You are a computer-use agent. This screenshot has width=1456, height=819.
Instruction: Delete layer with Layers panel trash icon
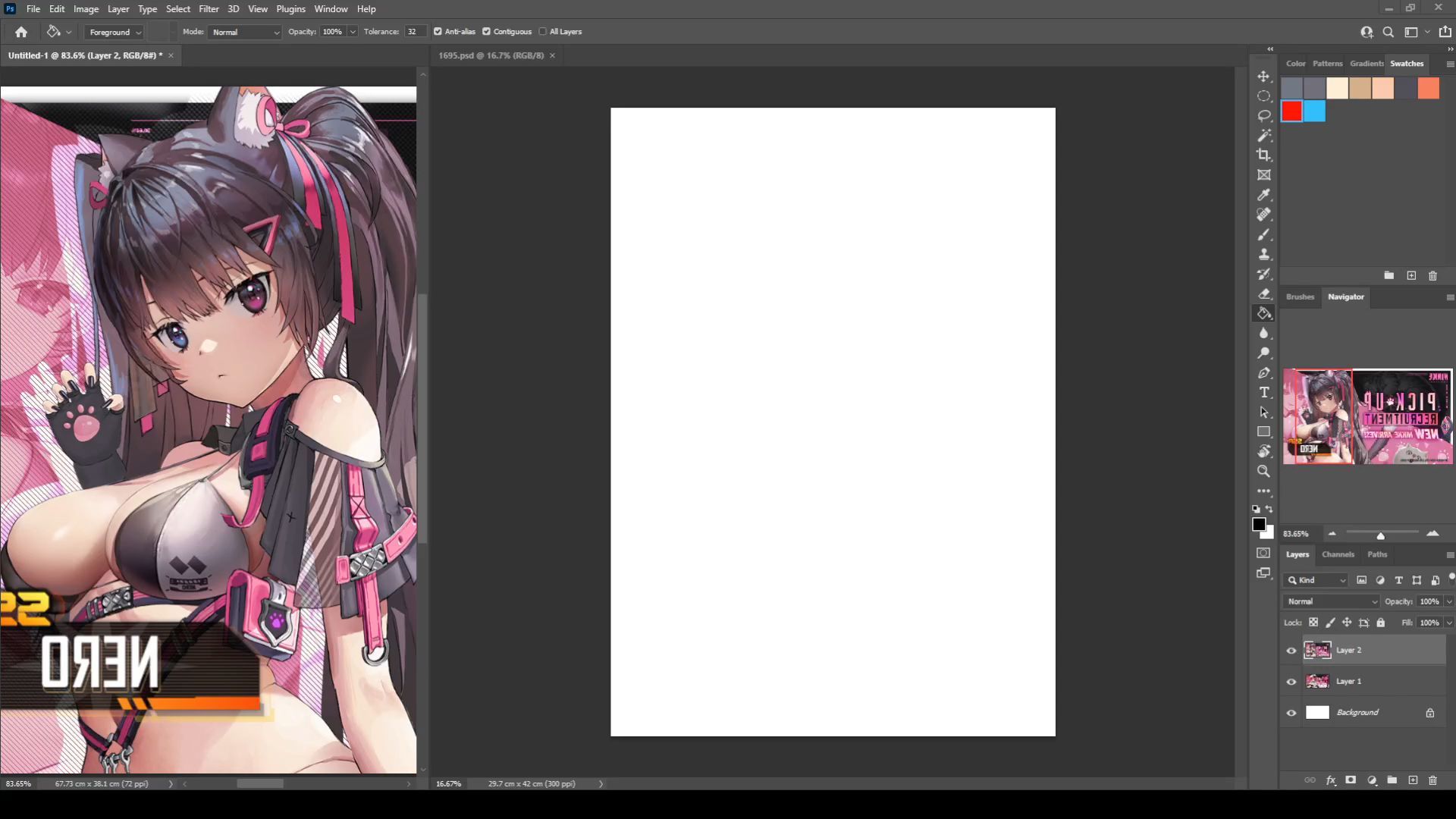point(1432,780)
